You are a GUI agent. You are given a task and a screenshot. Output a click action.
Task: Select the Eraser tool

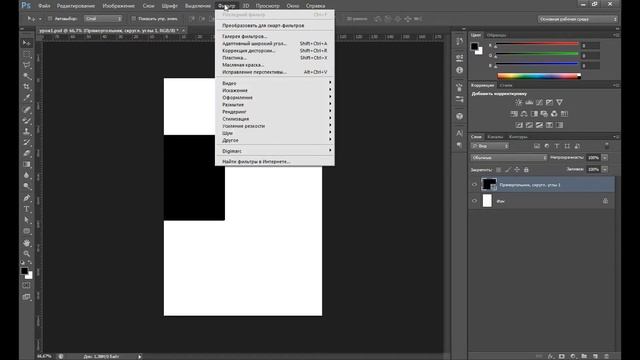coord(27,153)
